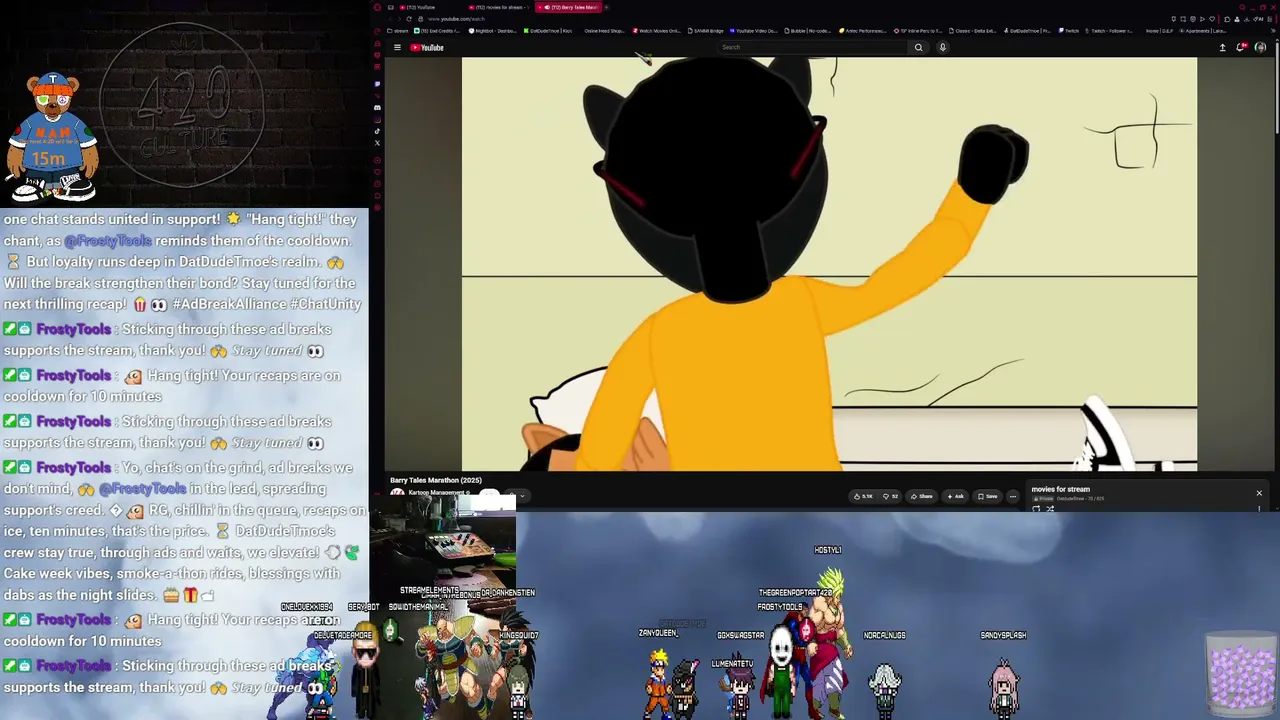1280x720 pixels.
Task: Open the YouTube Video Downloader bookmark
Action: [755, 31]
